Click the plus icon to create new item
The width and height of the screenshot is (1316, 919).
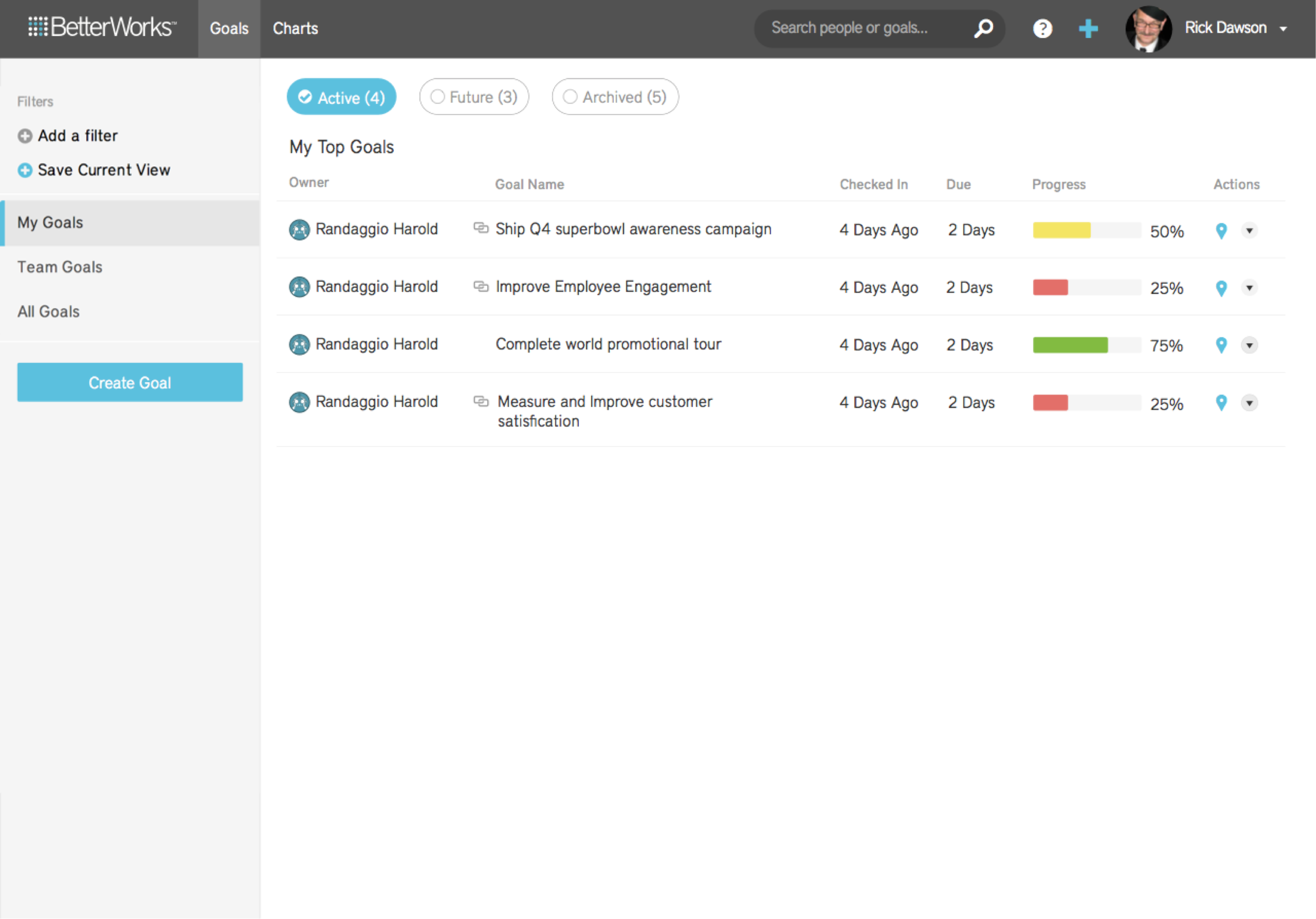coord(1088,28)
